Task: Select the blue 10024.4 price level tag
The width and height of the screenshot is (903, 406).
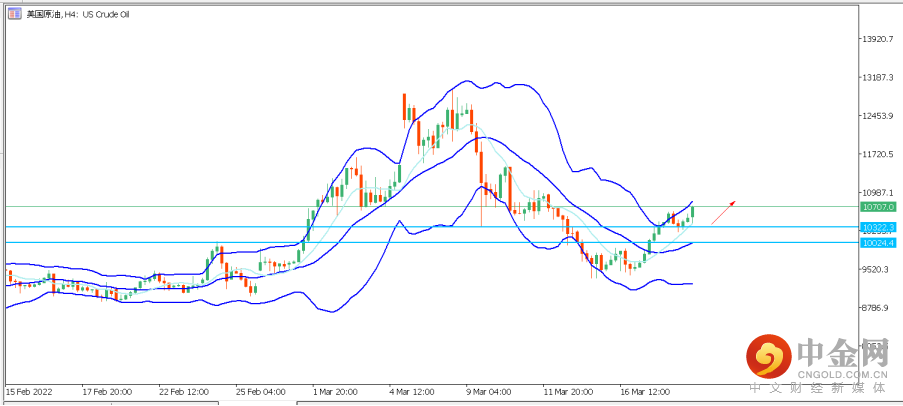Action: point(877,243)
